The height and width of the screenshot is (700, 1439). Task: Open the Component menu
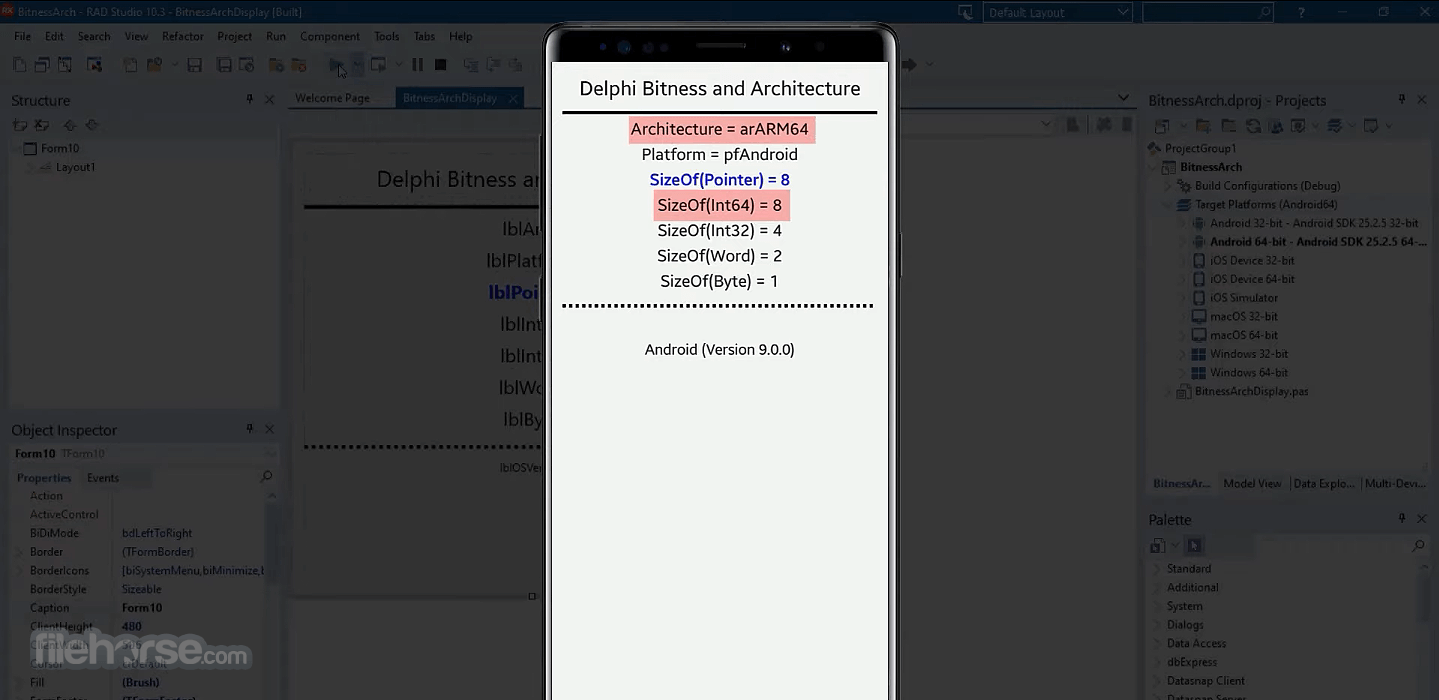(x=330, y=36)
